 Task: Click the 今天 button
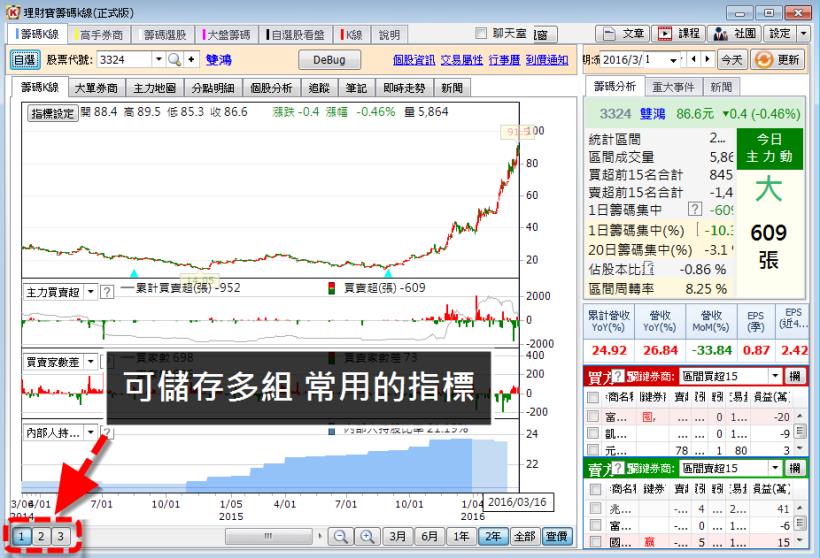732,60
